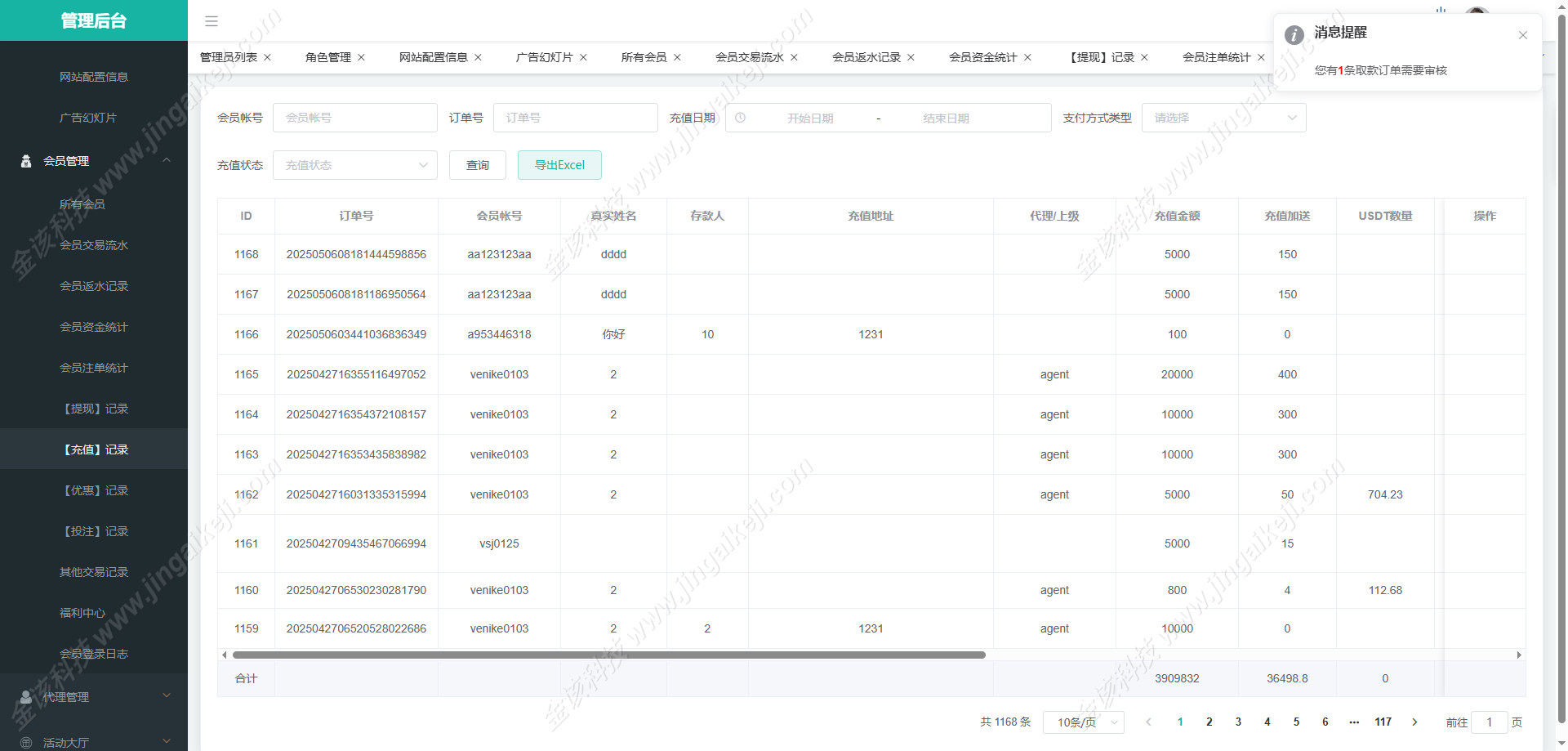This screenshot has width=1568, height=751.
Task: Open the 支付方式类型 dropdown
Action: pos(1223,118)
